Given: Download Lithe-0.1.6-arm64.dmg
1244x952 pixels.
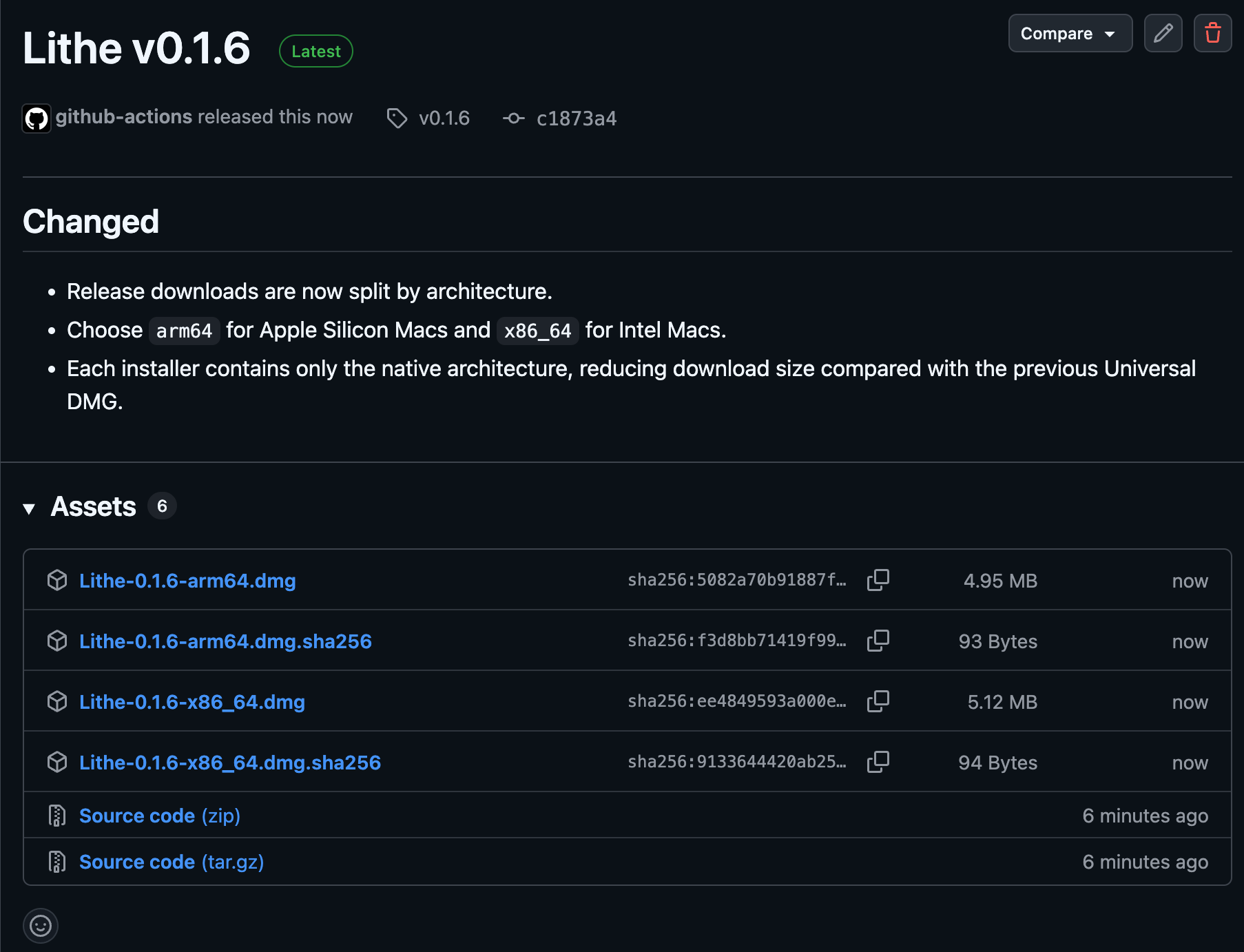Looking at the screenshot, I should tap(187, 581).
